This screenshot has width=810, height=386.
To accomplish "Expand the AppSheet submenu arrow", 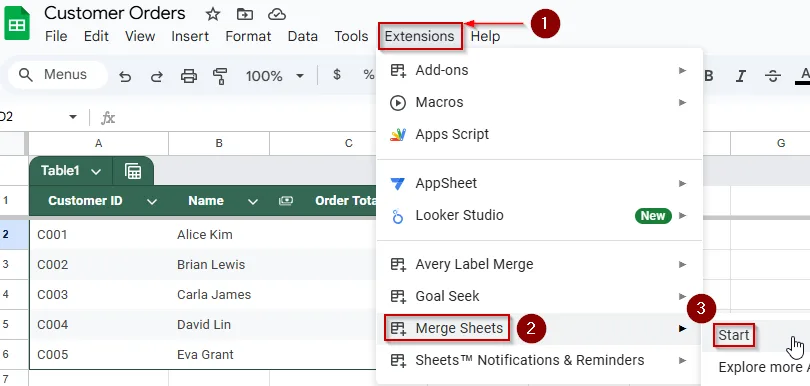I will point(683,183).
